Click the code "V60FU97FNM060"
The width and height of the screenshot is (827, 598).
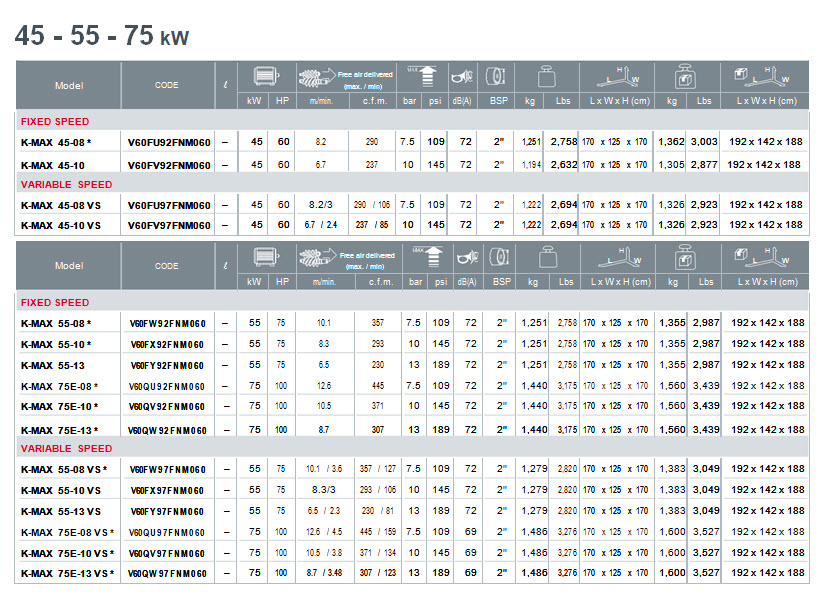point(169,206)
